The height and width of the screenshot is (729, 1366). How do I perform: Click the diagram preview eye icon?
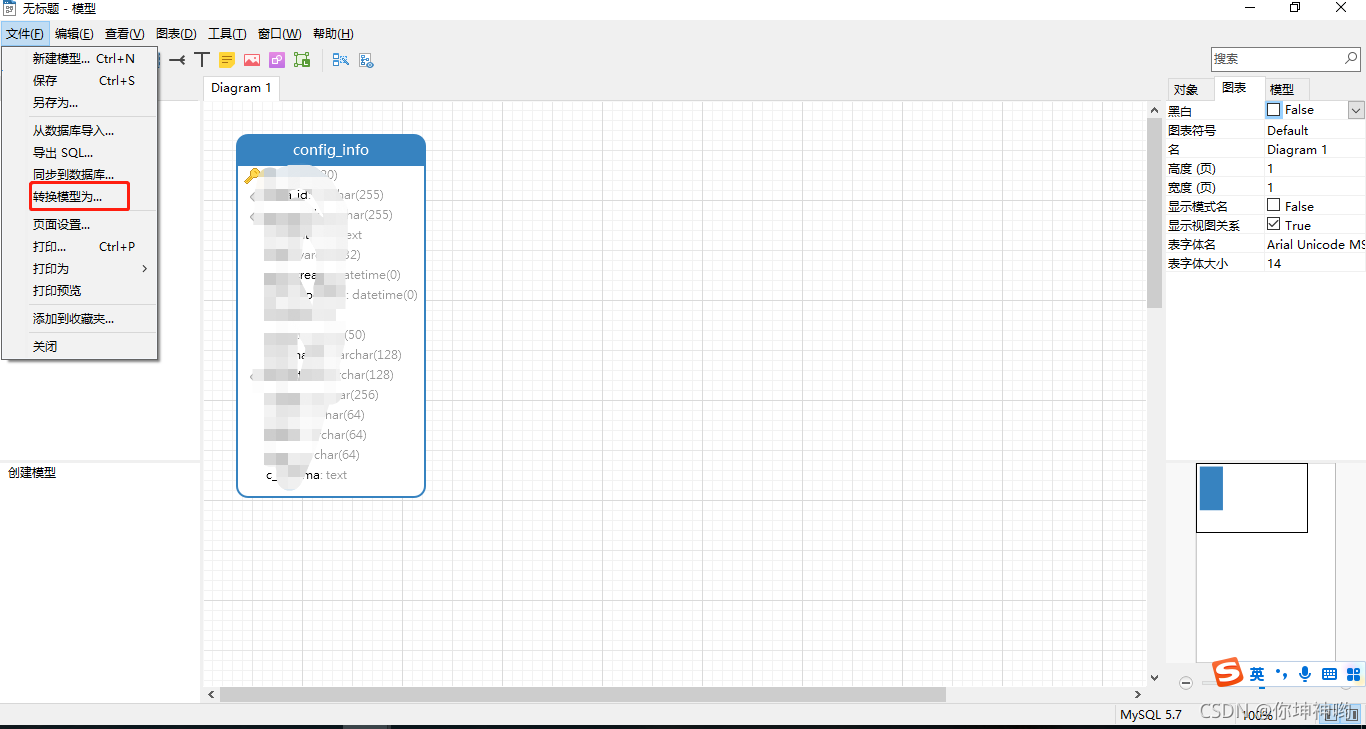click(x=367, y=60)
